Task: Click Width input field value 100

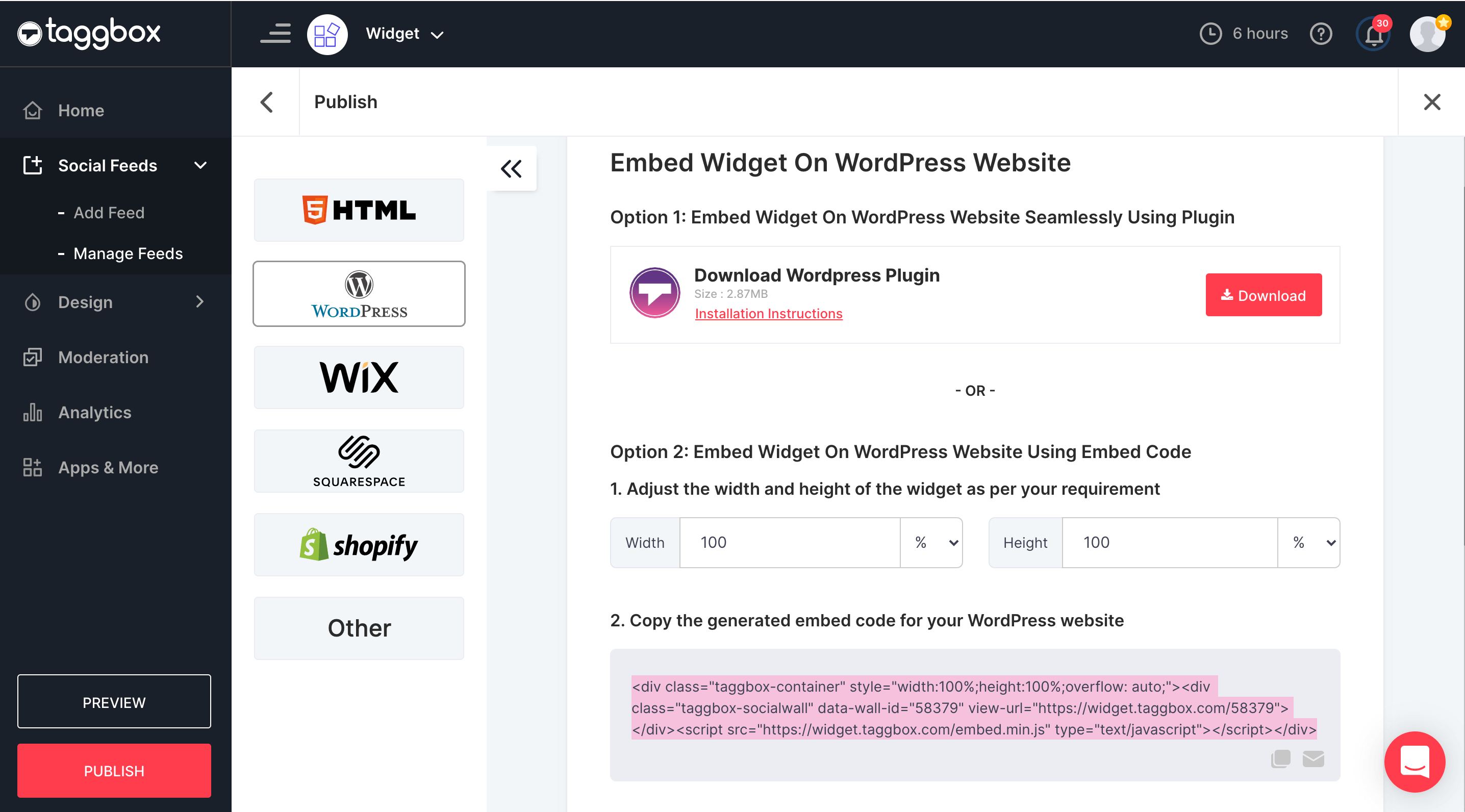Action: pos(790,542)
